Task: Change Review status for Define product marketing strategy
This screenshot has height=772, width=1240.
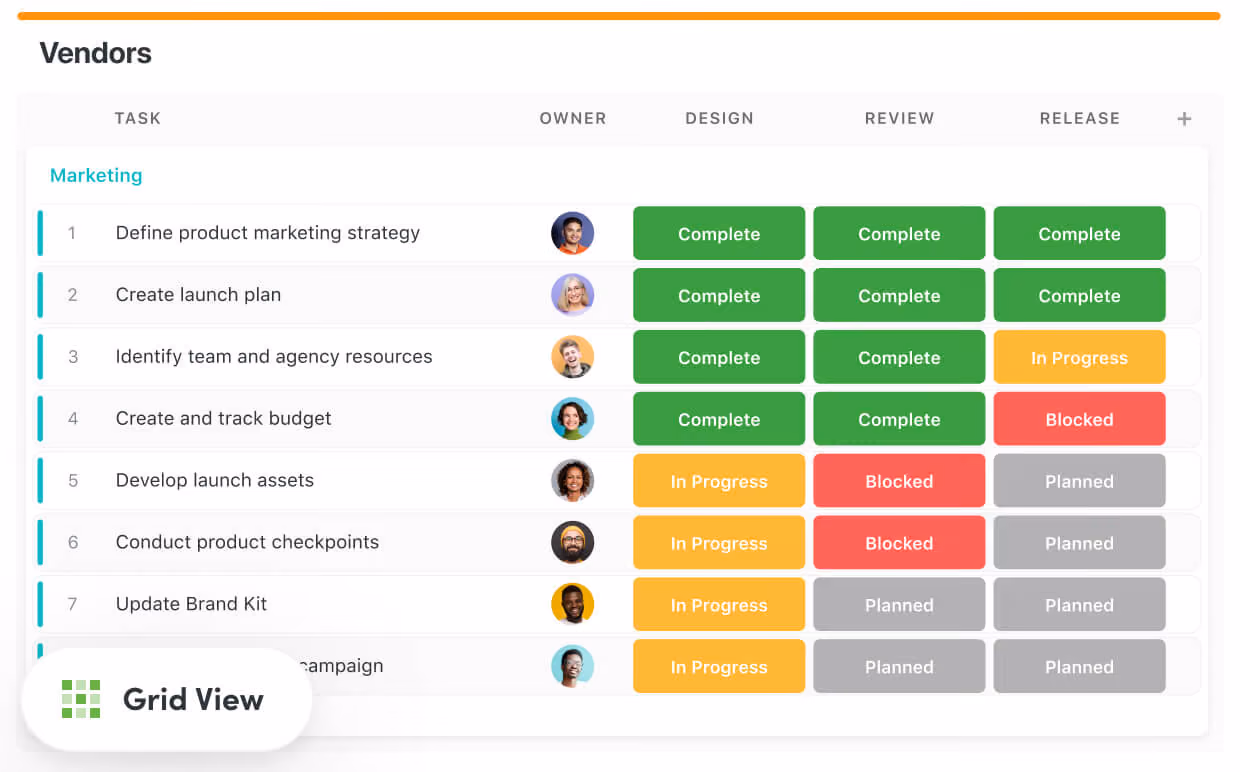Action: coord(899,233)
